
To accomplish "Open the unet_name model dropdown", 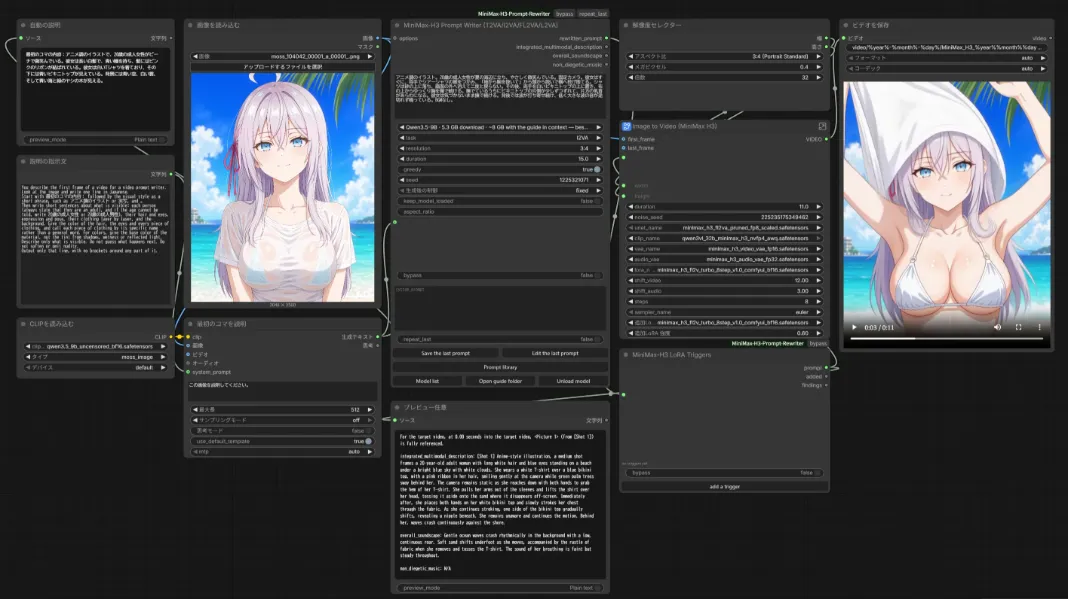I will click(724, 228).
